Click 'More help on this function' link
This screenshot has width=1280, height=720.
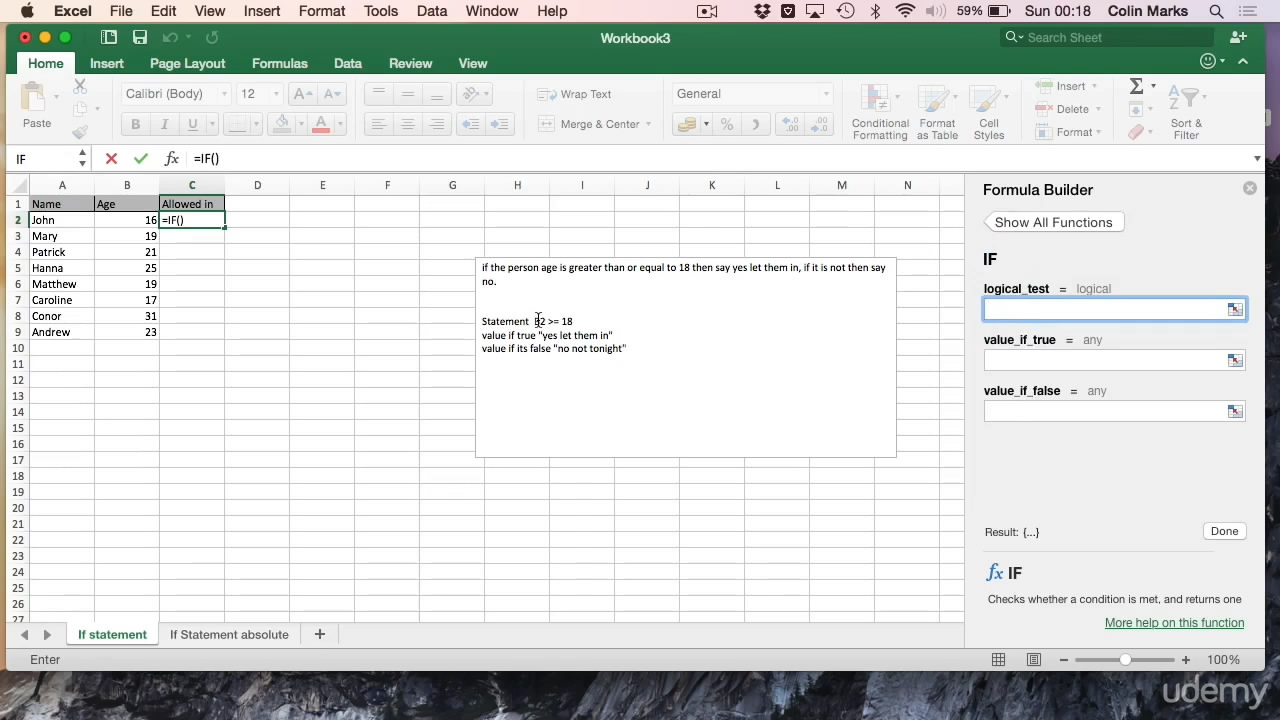pos(1174,623)
